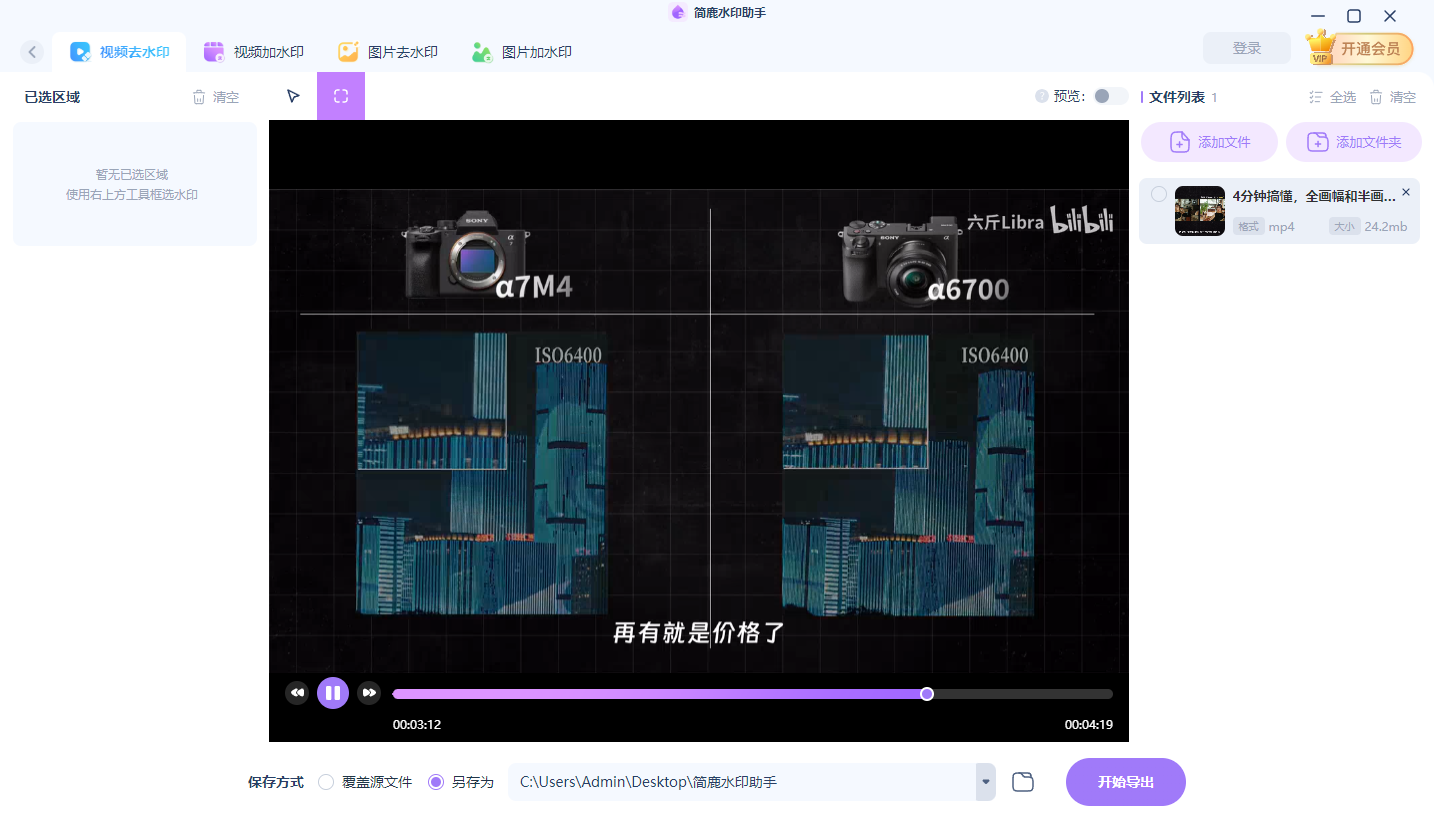The height and width of the screenshot is (822, 1434).
Task: Click the 4分钟搞懂 video thumbnail
Action: pyautogui.click(x=1200, y=211)
